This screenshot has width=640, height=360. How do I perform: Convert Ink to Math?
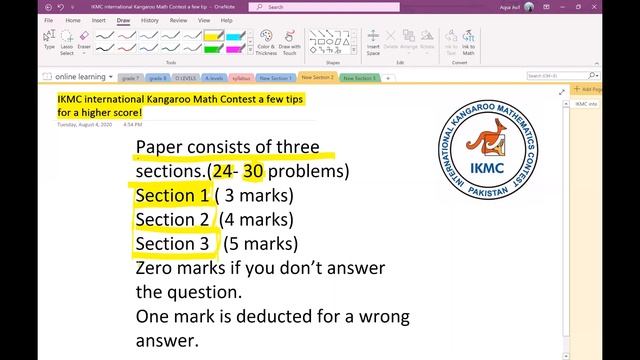(x=469, y=42)
